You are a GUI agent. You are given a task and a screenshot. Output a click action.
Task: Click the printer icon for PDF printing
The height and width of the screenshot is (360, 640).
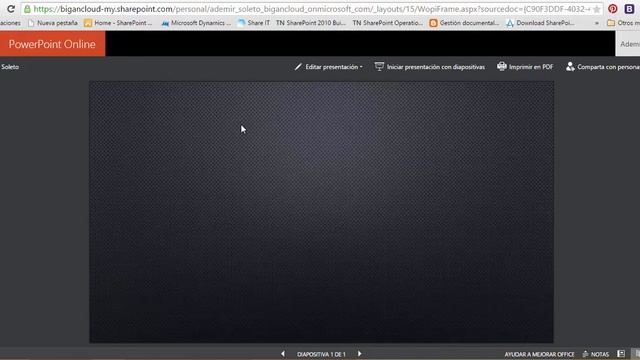click(x=502, y=66)
